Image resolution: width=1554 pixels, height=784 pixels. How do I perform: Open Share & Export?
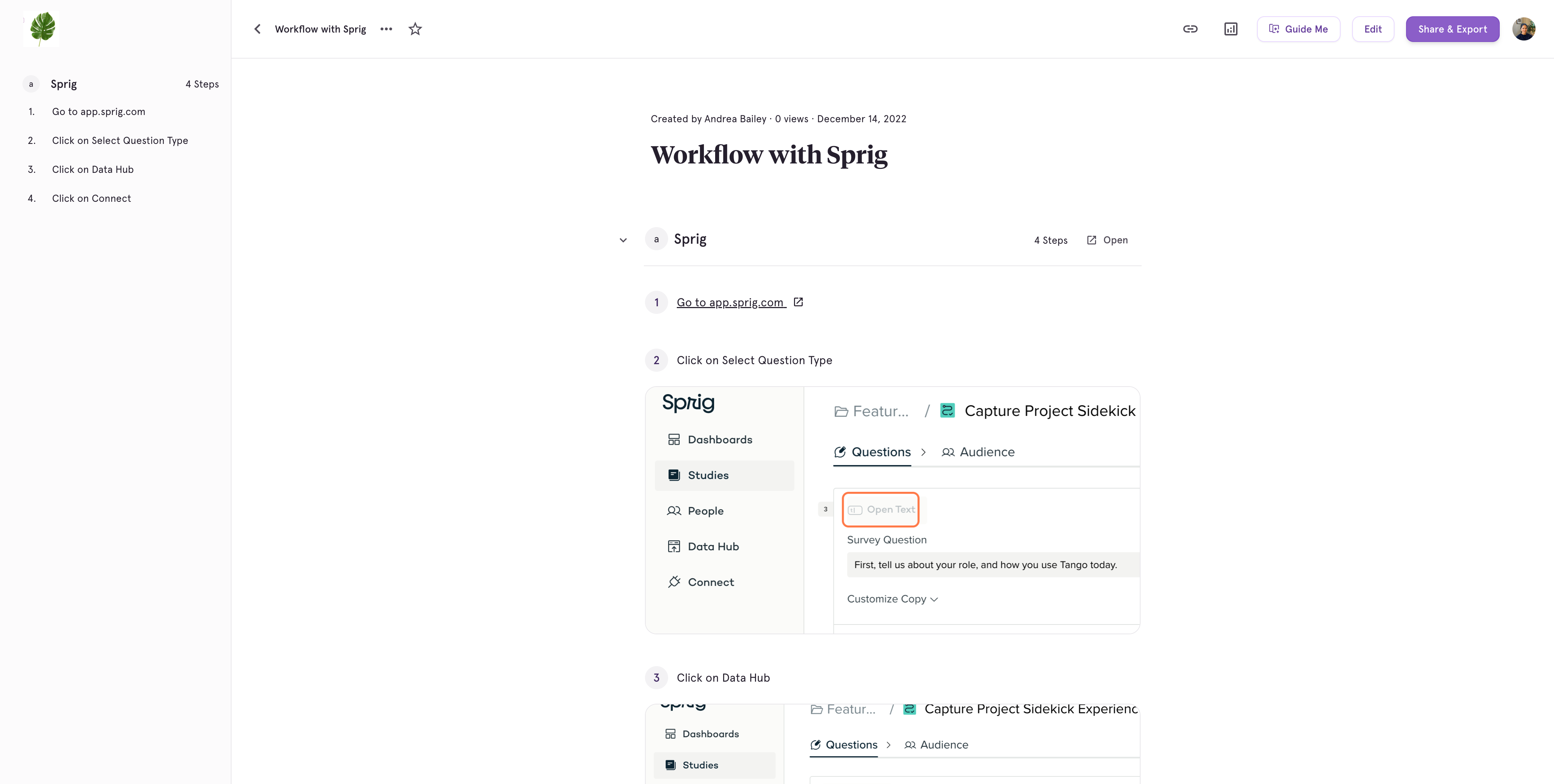1452,29
